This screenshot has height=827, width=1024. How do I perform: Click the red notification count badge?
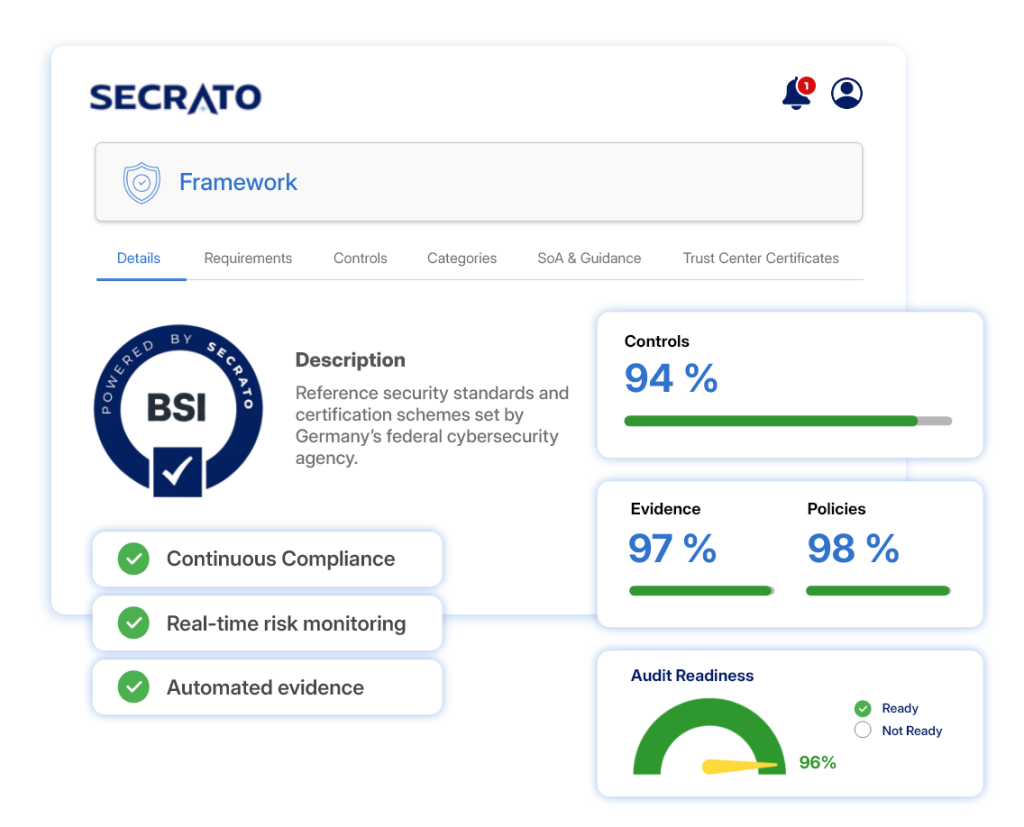(807, 86)
